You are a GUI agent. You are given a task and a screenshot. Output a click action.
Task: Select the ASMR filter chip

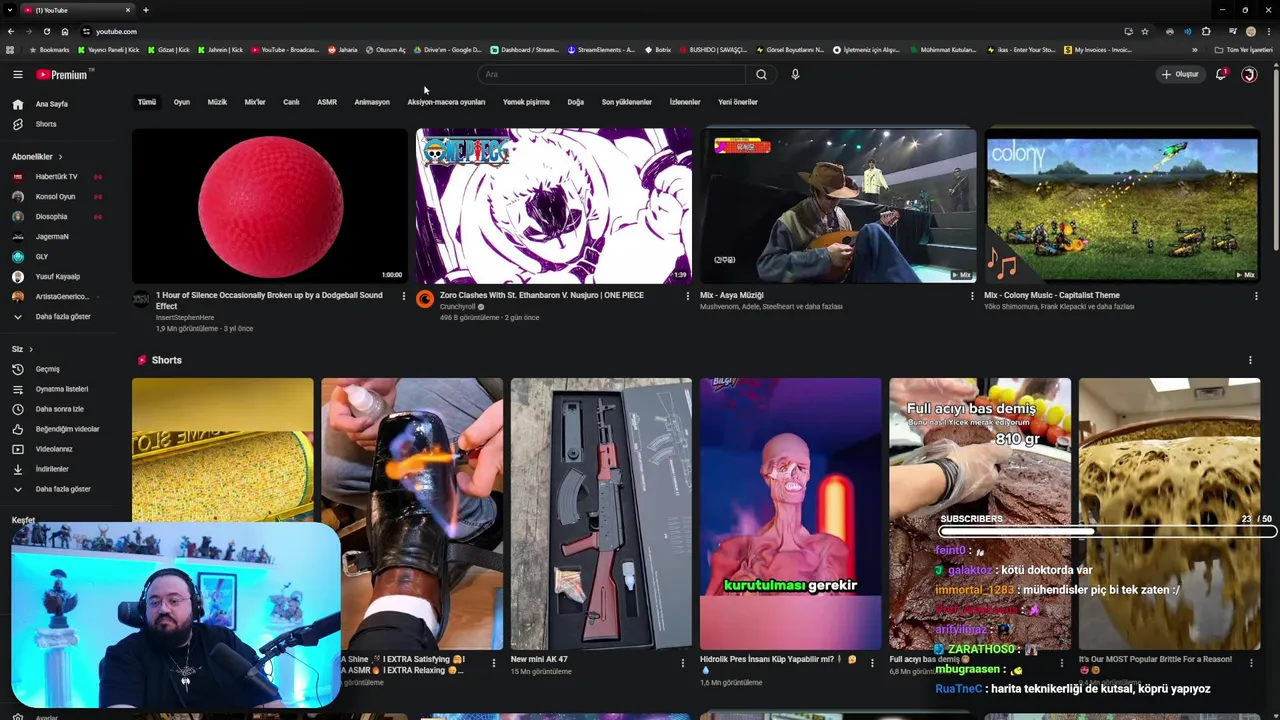click(327, 102)
